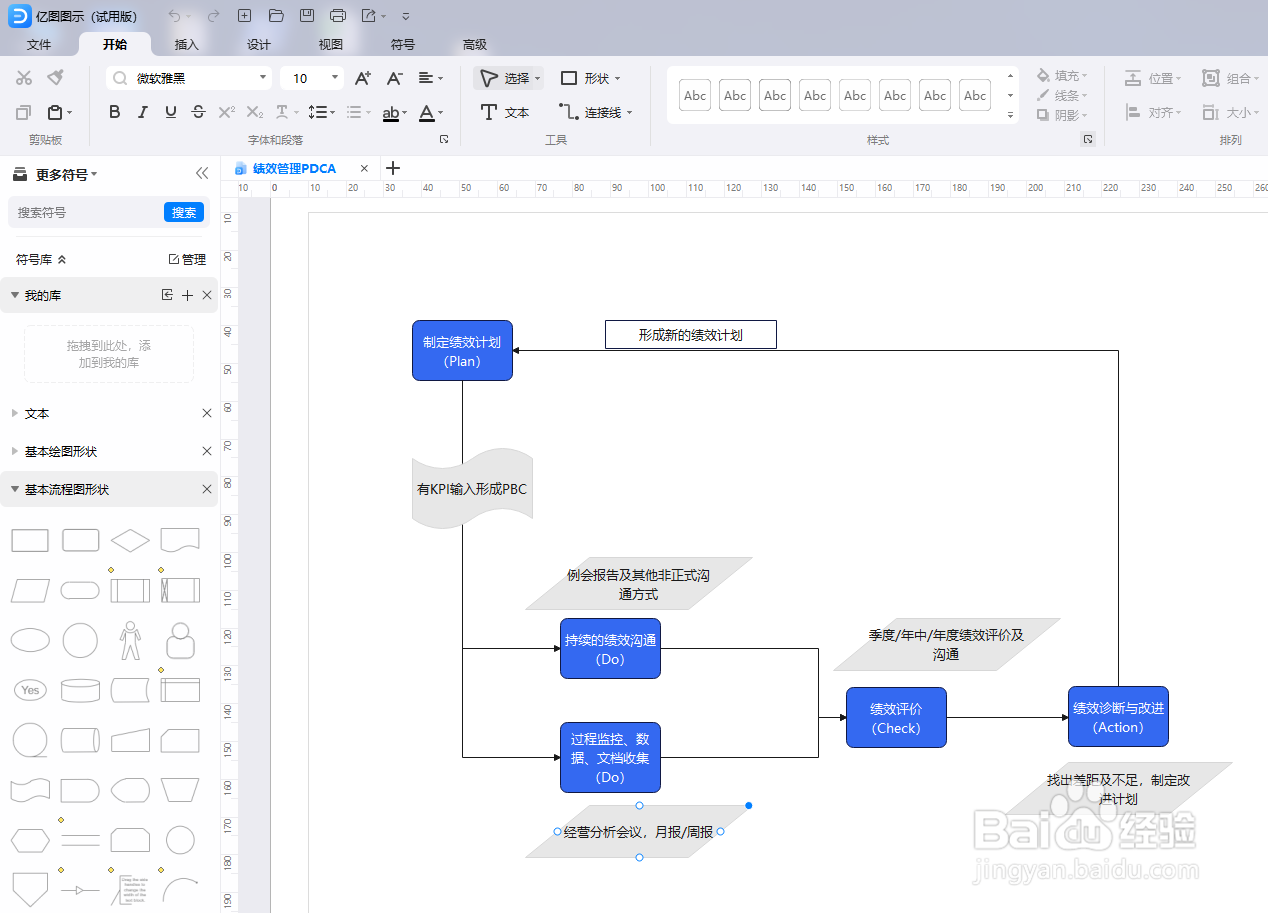Click the 阴影 (Shadow) icon
1268x913 pixels.
pyautogui.click(x=1046, y=114)
